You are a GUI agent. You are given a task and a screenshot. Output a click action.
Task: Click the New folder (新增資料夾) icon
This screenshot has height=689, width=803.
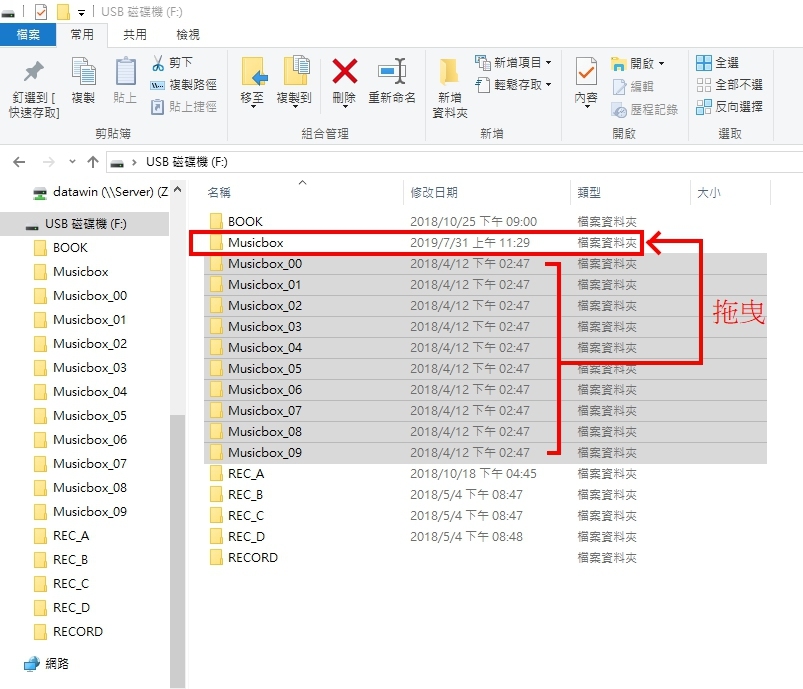point(449,71)
